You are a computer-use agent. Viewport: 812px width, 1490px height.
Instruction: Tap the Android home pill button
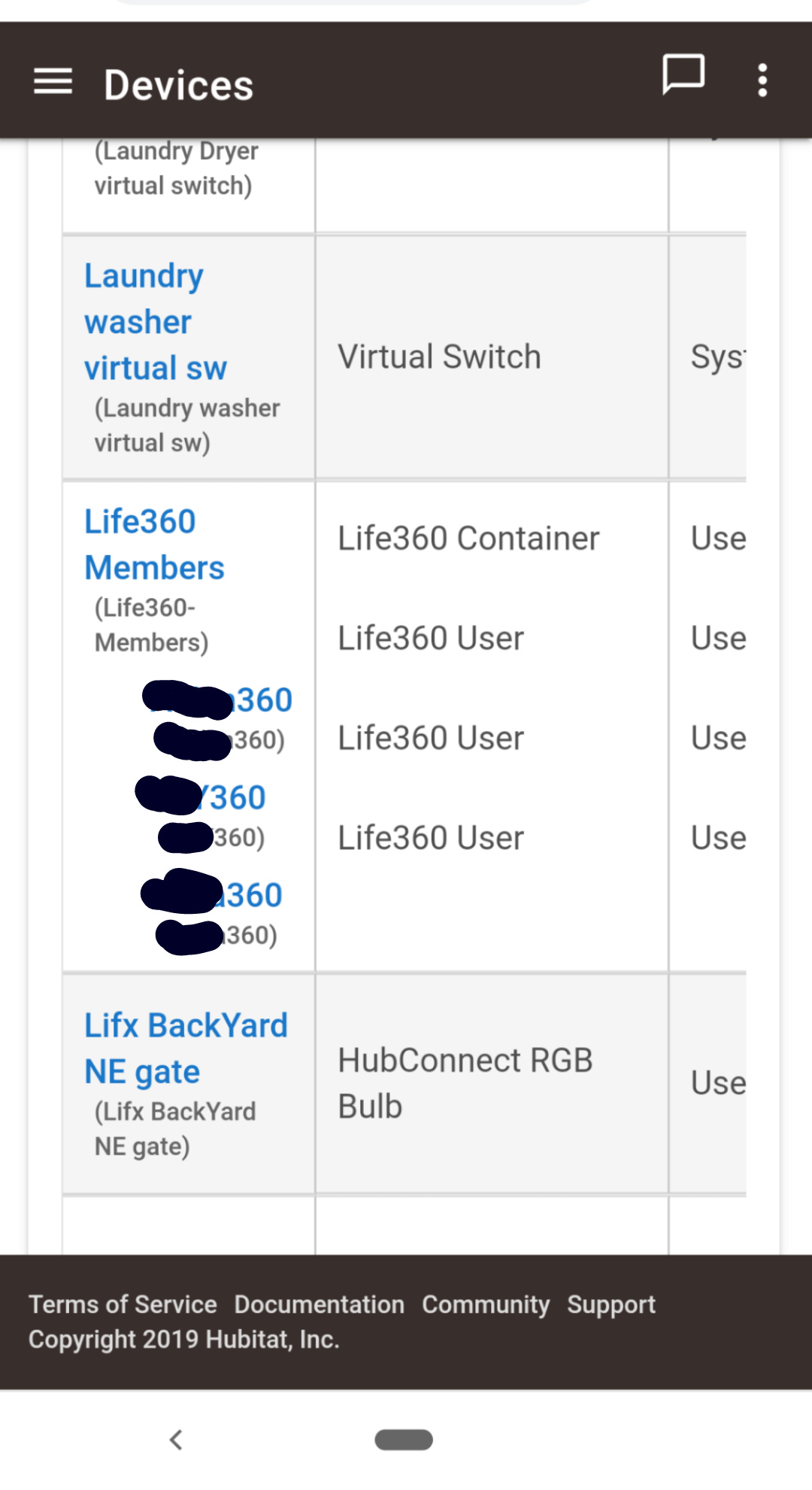click(404, 1440)
